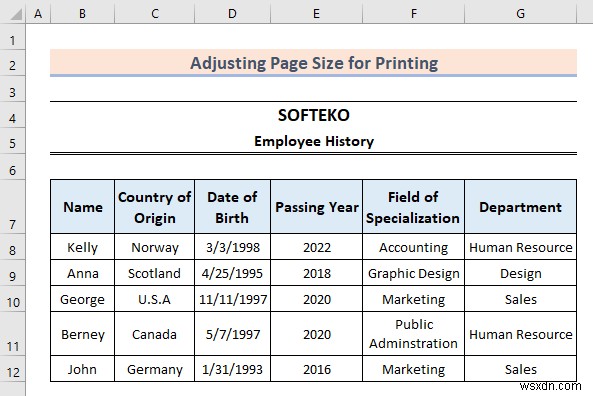Click the 'Adjusting Page Size for Printing' title cell
The image size is (593, 396).
click(x=314, y=62)
